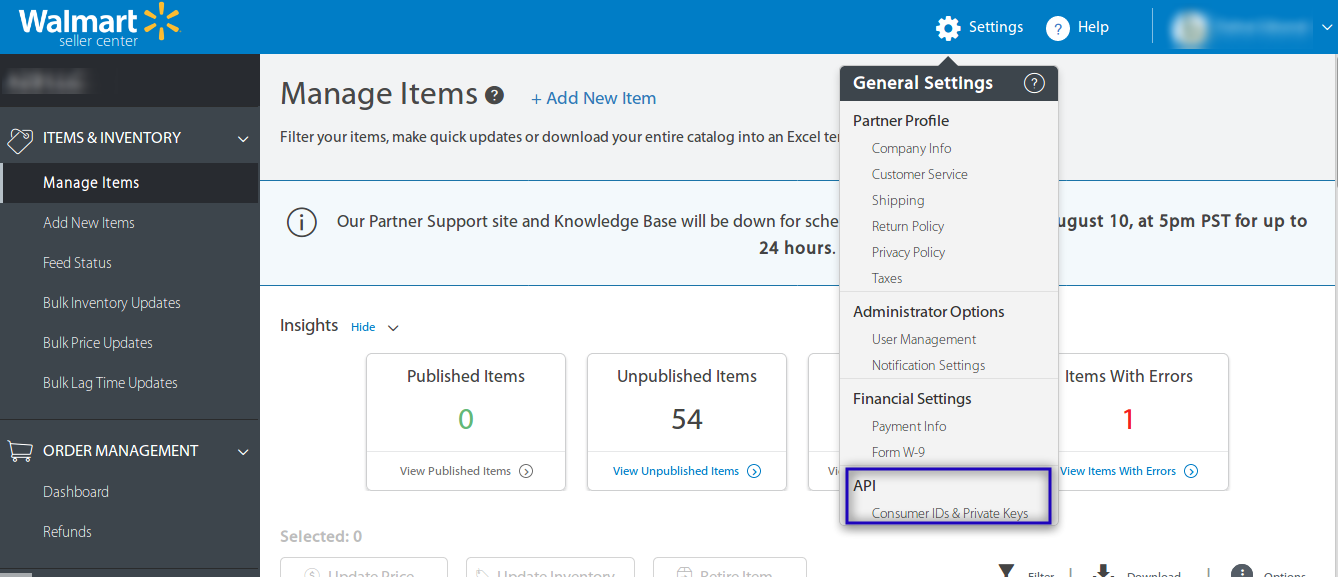Click View Published Items link
The width and height of the screenshot is (1338, 577).
pyautogui.click(x=455, y=471)
